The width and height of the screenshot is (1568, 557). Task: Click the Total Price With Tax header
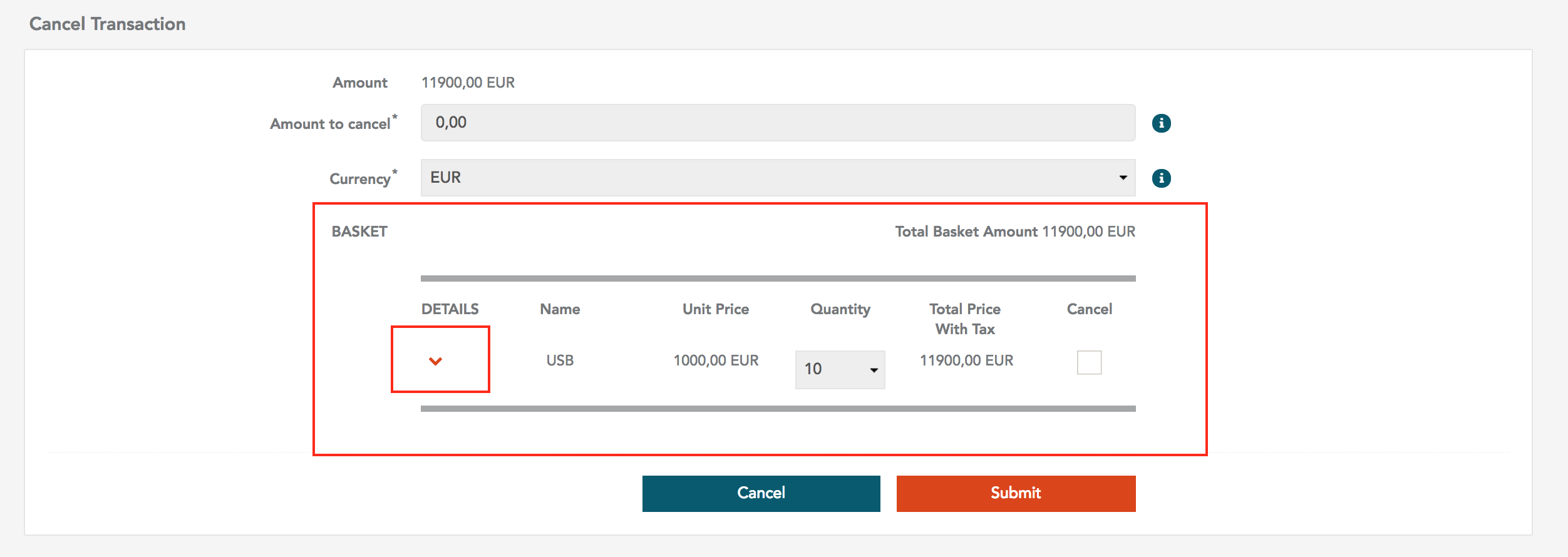click(x=965, y=319)
